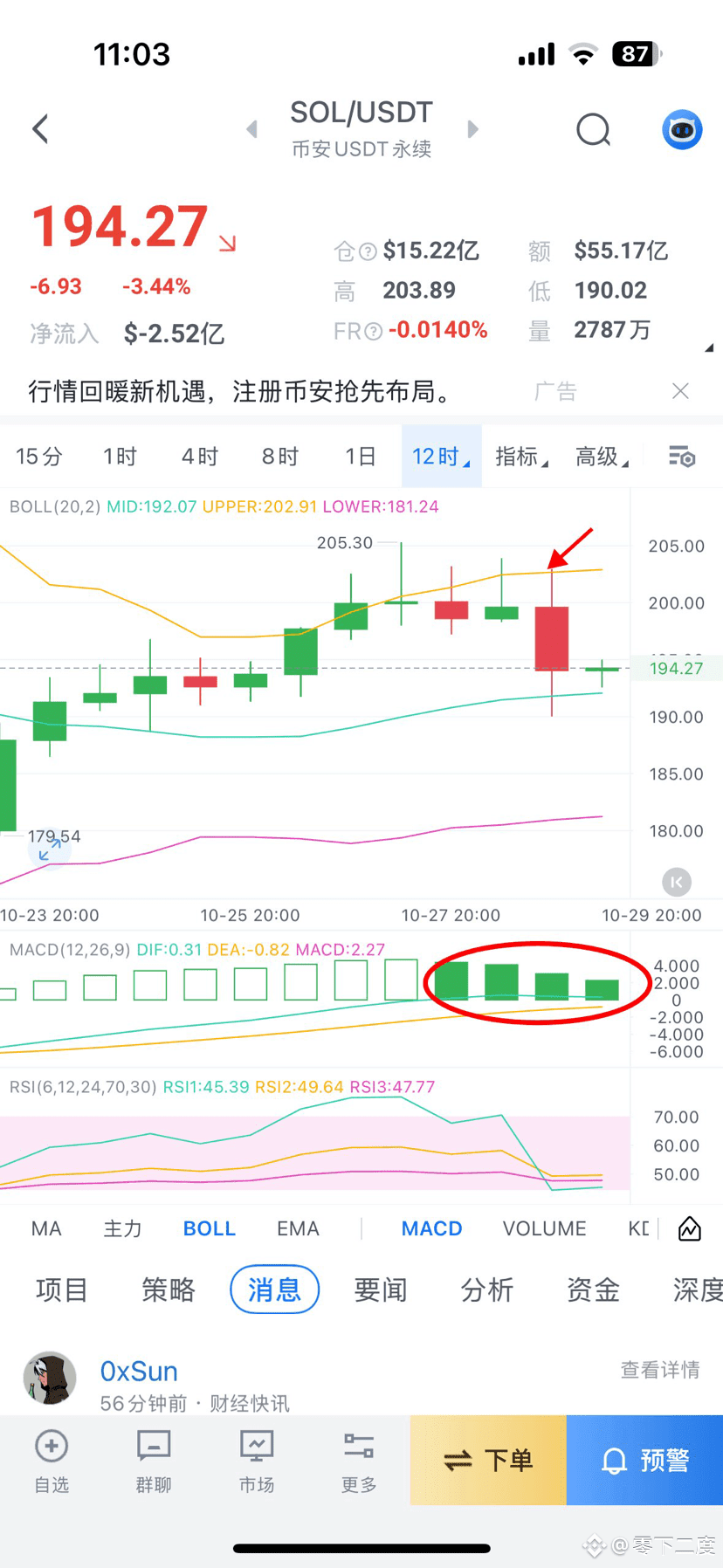Close the Binance ad banner
Viewport: 723px width, 1568px height.
coord(680,391)
